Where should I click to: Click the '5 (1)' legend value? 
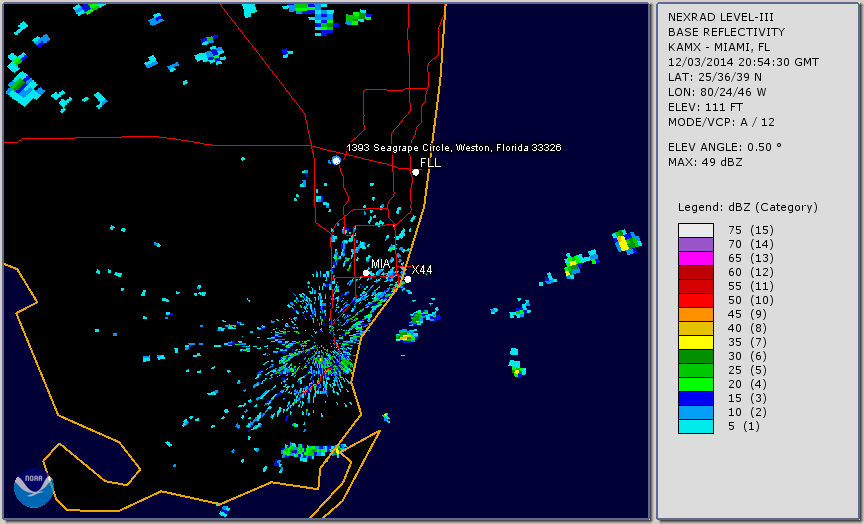coord(743,426)
